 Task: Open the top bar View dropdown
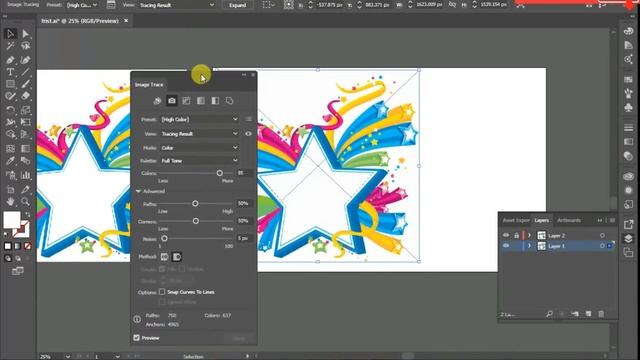tap(177, 5)
